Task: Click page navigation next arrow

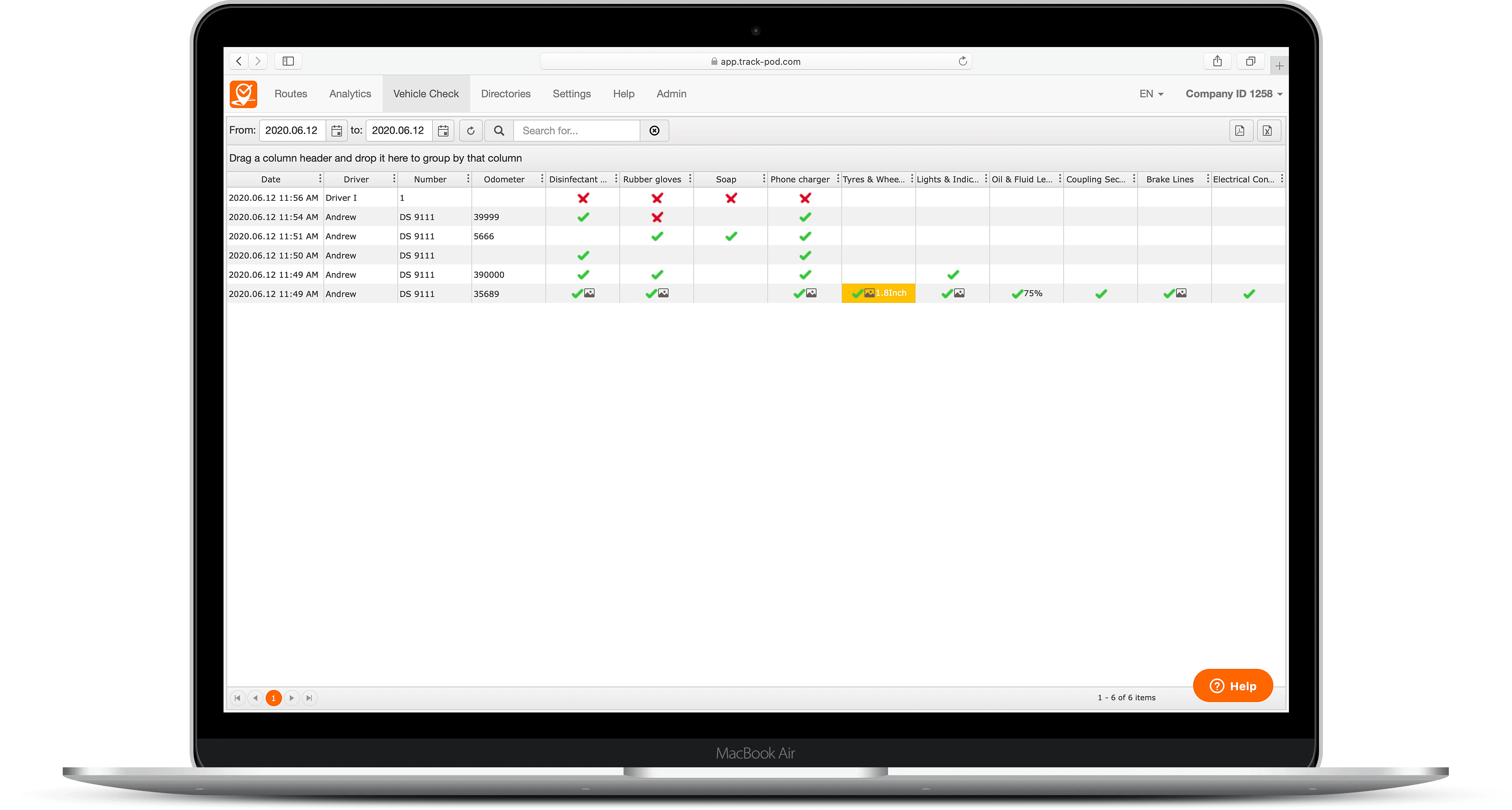Action: [292, 698]
